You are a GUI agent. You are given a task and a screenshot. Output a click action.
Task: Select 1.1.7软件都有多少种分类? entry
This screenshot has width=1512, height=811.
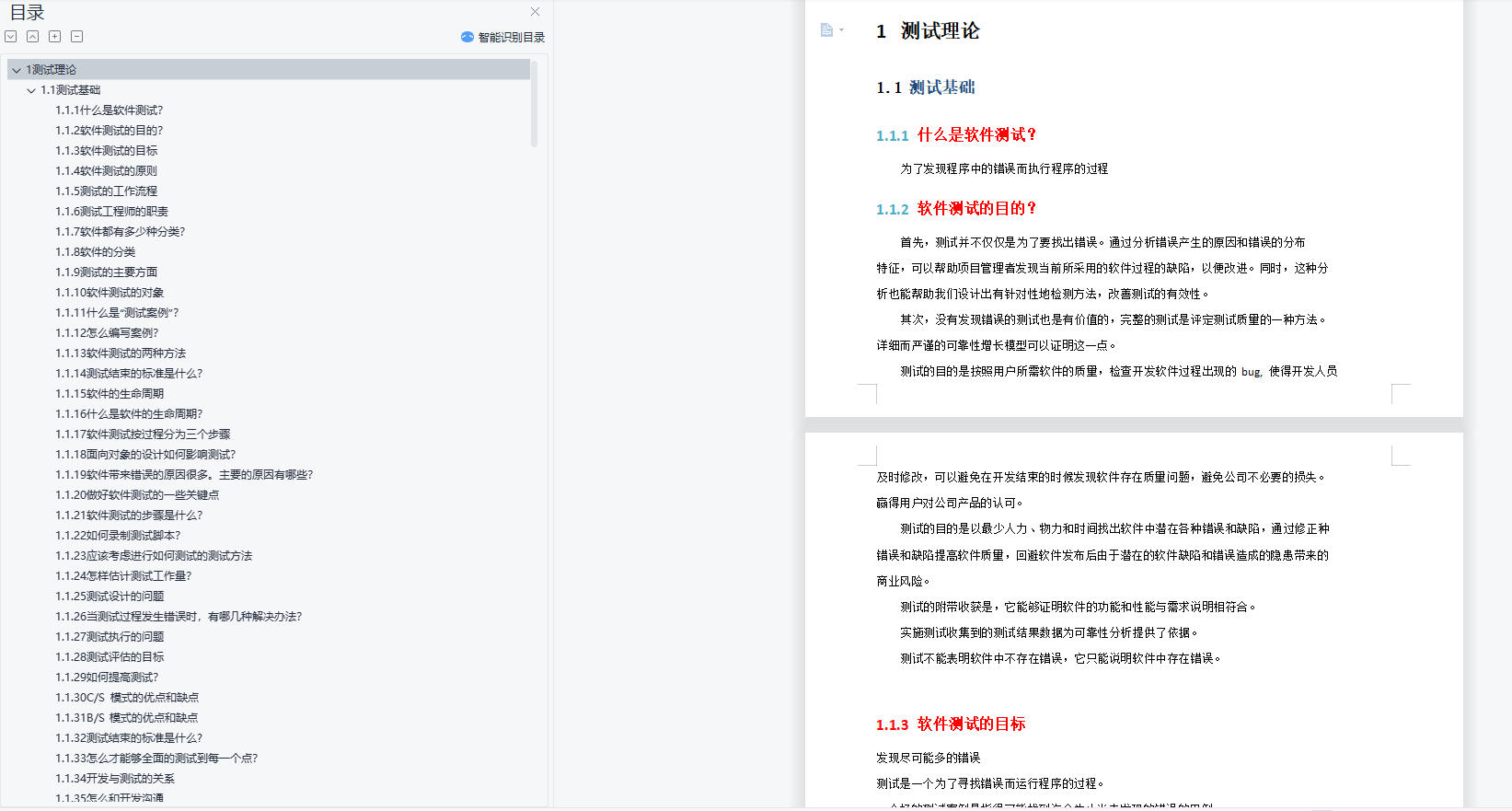[x=121, y=232]
